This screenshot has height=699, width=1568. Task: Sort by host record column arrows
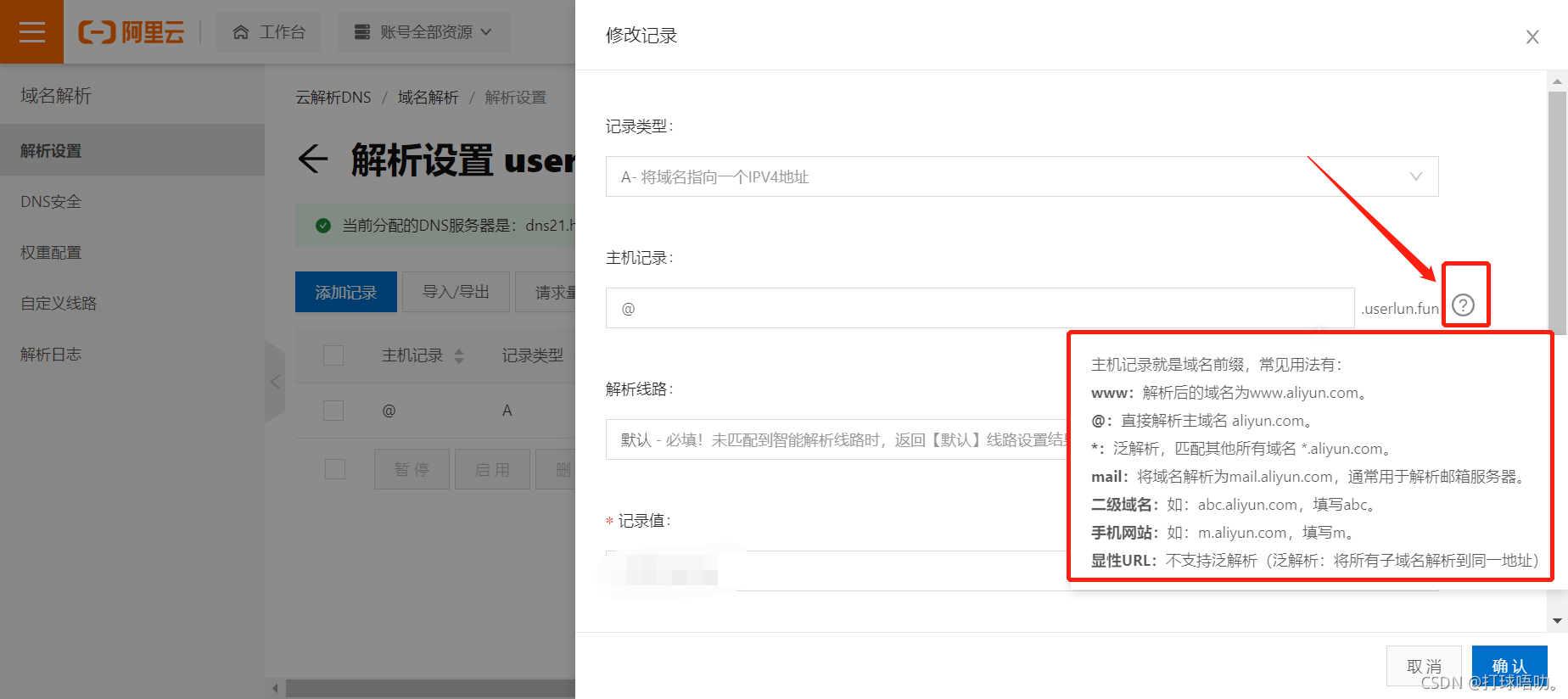pos(459,356)
